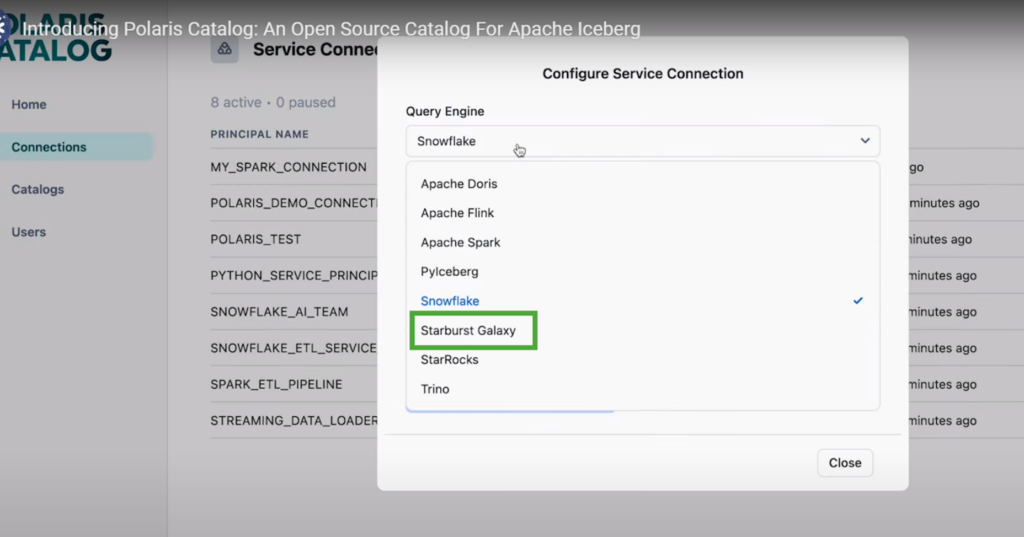
Task: Choose Trino query engine
Action: coord(435,389)
